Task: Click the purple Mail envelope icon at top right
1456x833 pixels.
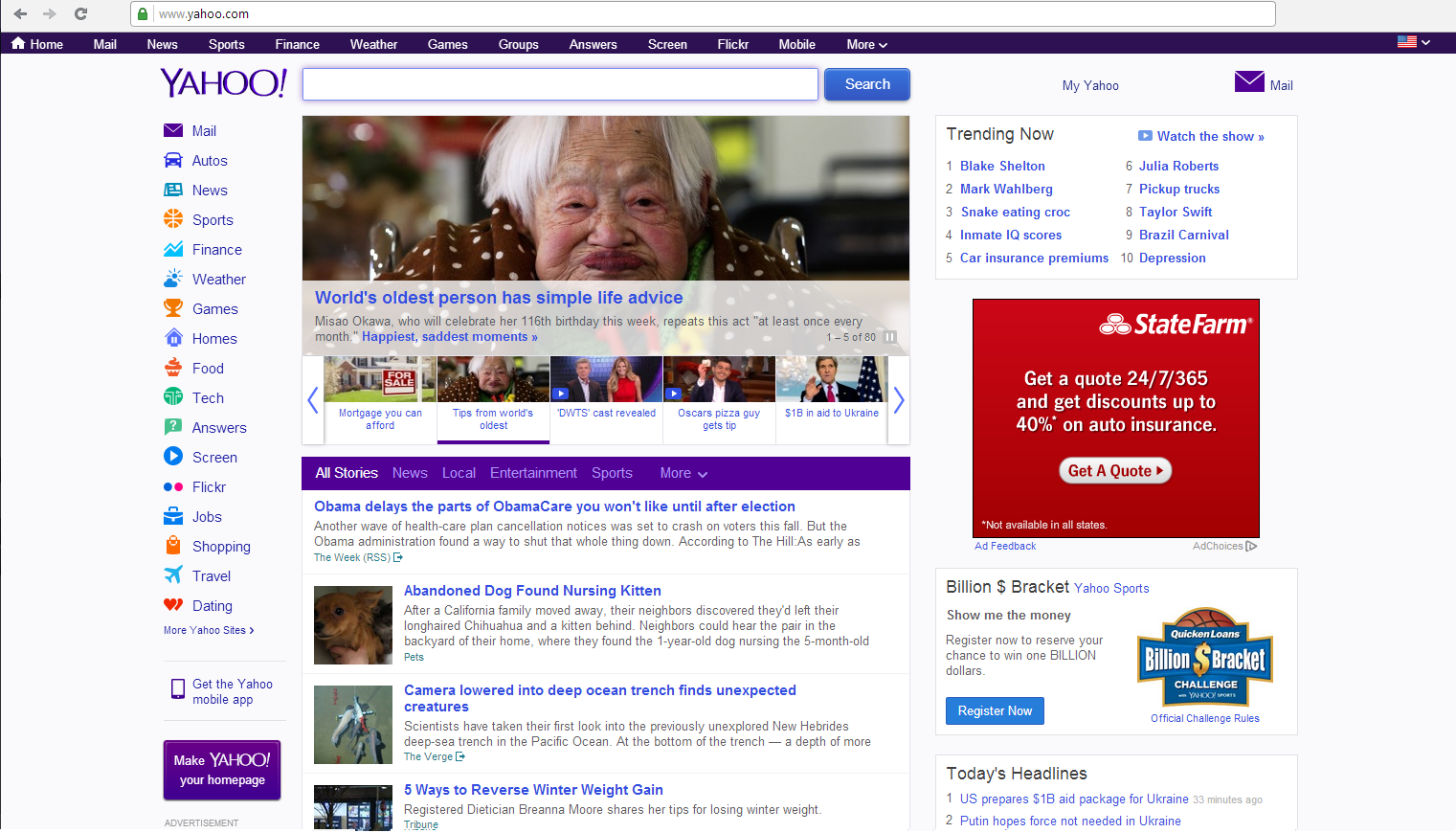Action: point(1249,82)
